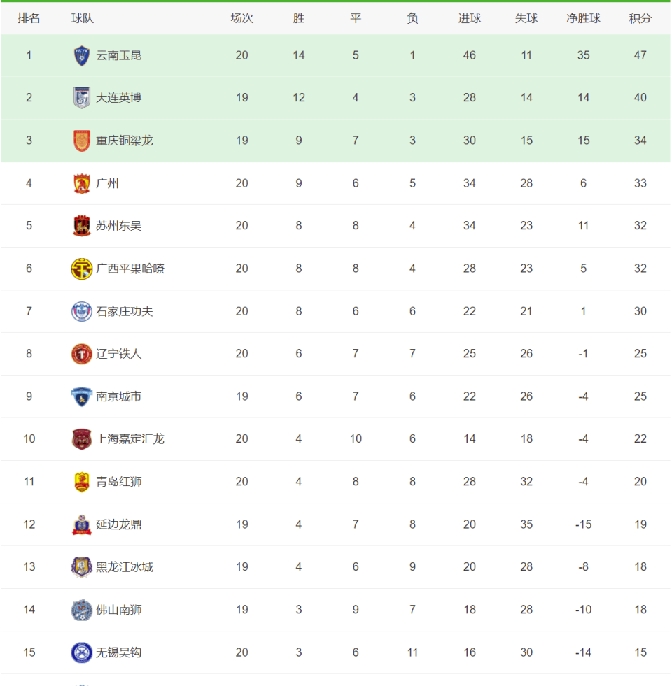Image resolution: width=672 pixels, height=686 pixels.
Task: Open the 上海嘉定汇龙 team crest
Action: (81, 438)
